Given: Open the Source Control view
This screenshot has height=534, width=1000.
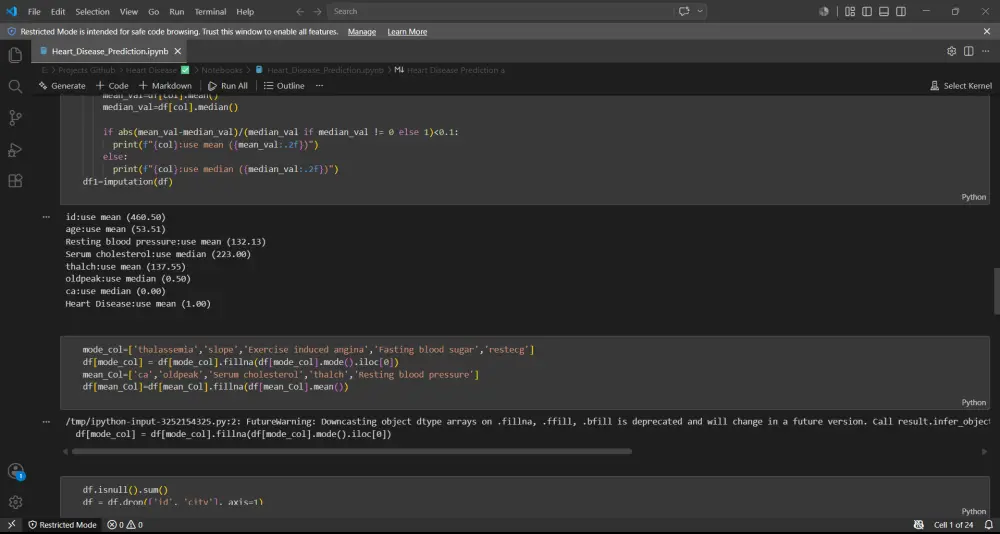Looking at the screenshot, I should coord(15,117).
